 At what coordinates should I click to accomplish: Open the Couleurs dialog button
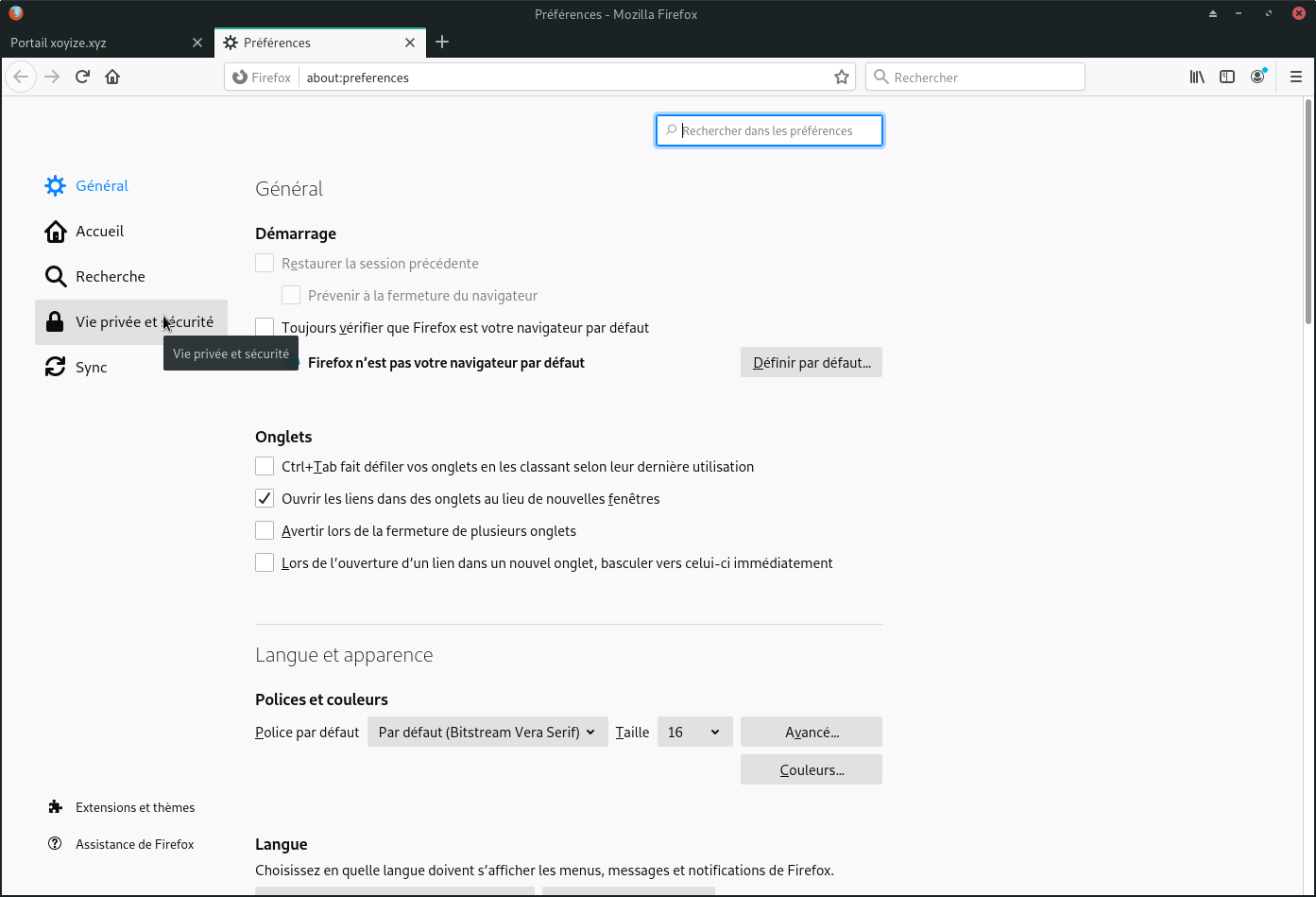click(x=811, y=770)
